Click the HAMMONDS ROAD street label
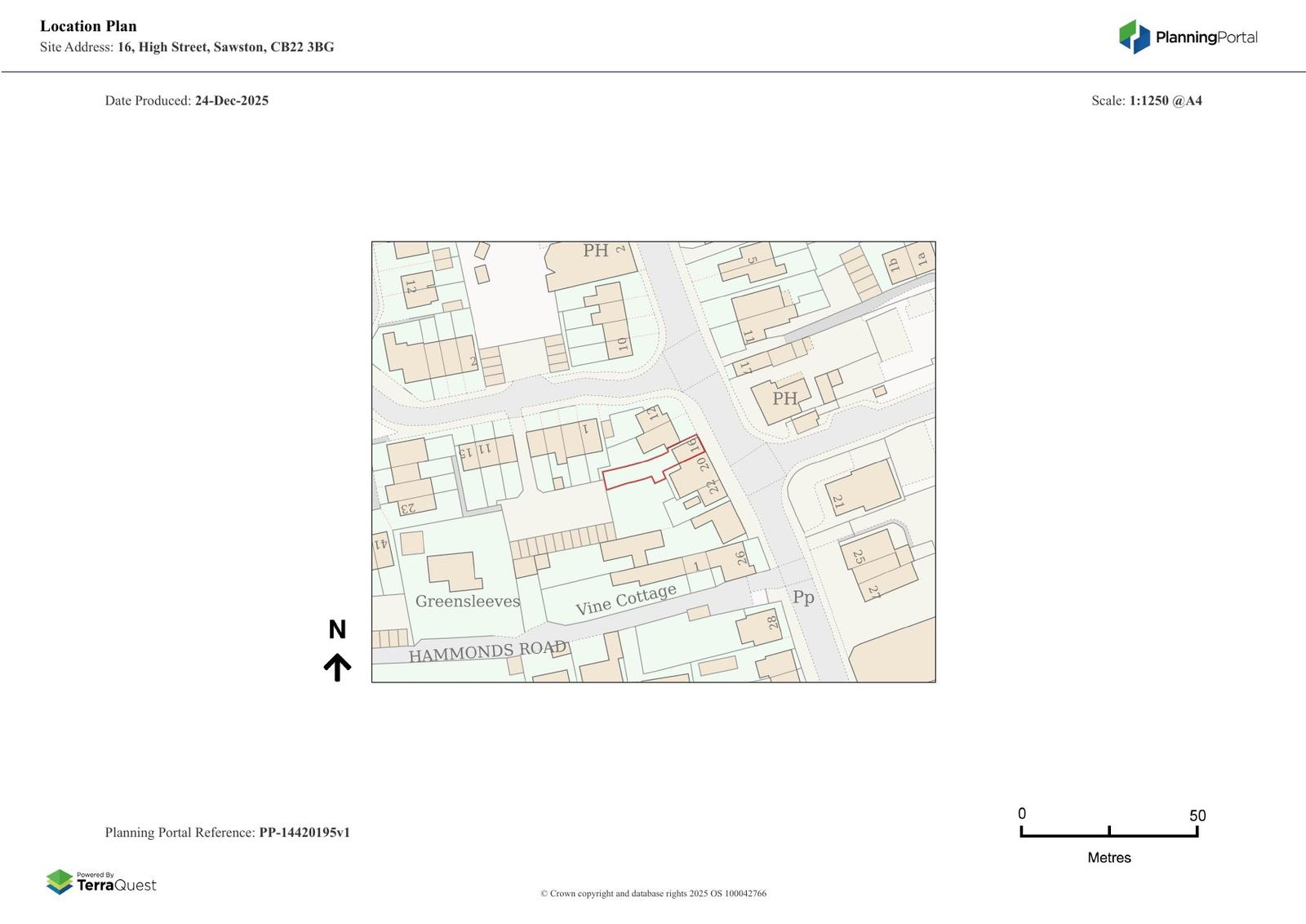1306x924 pixels. tap(487, 651)
